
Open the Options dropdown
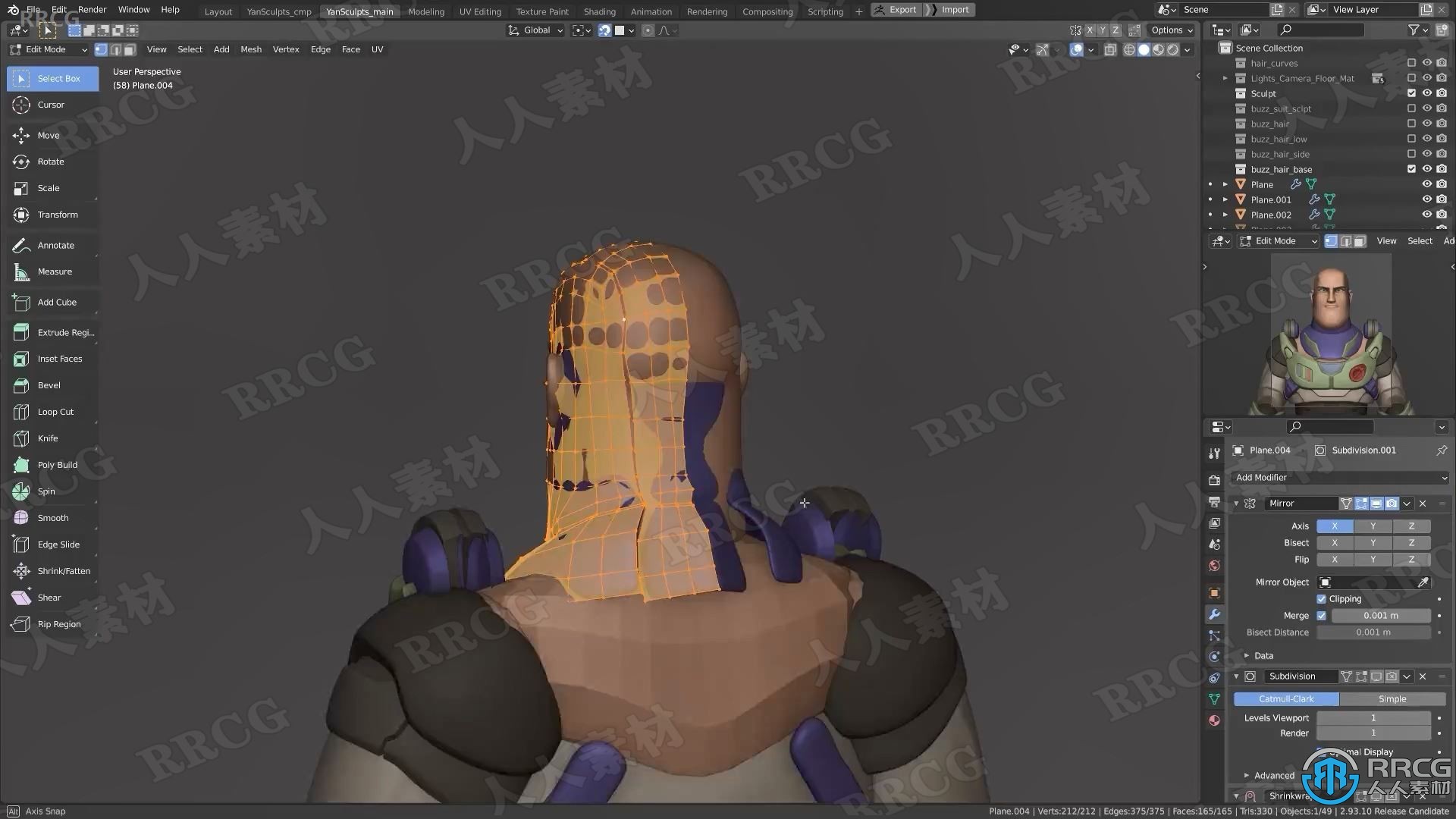click(1172, 30)
